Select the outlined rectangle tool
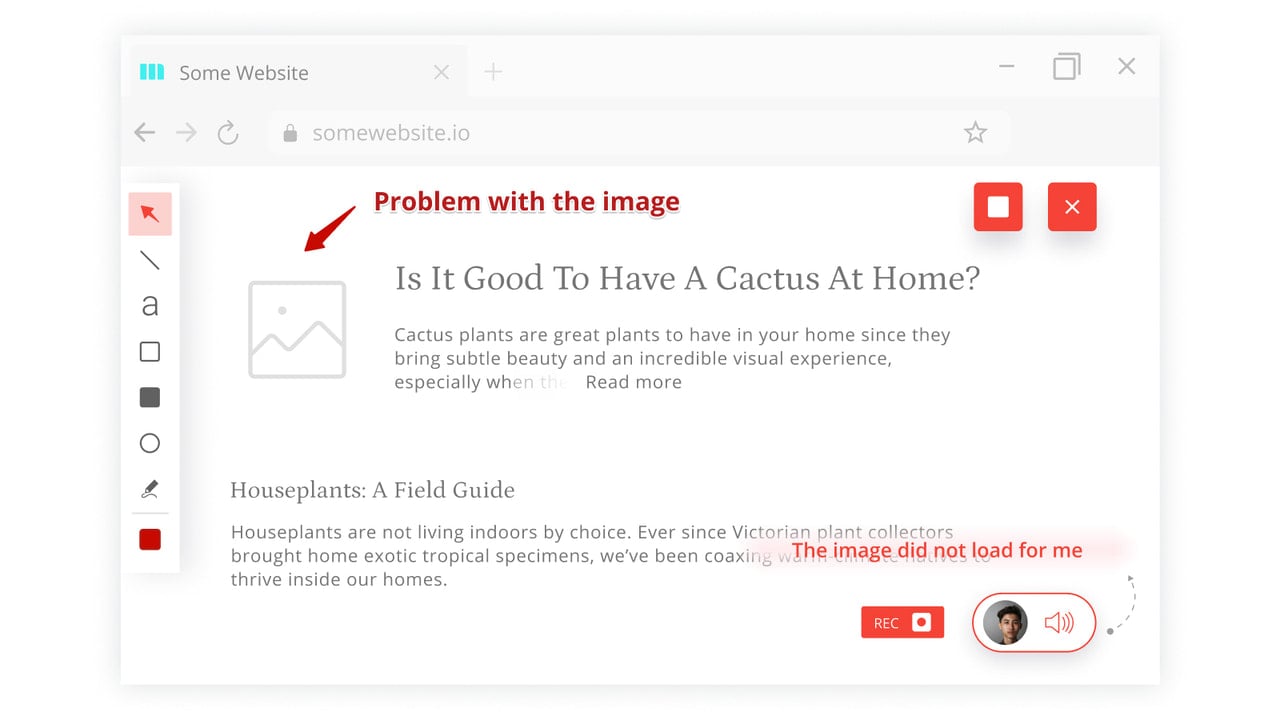The image size is (1280, 720). (150, 352)
